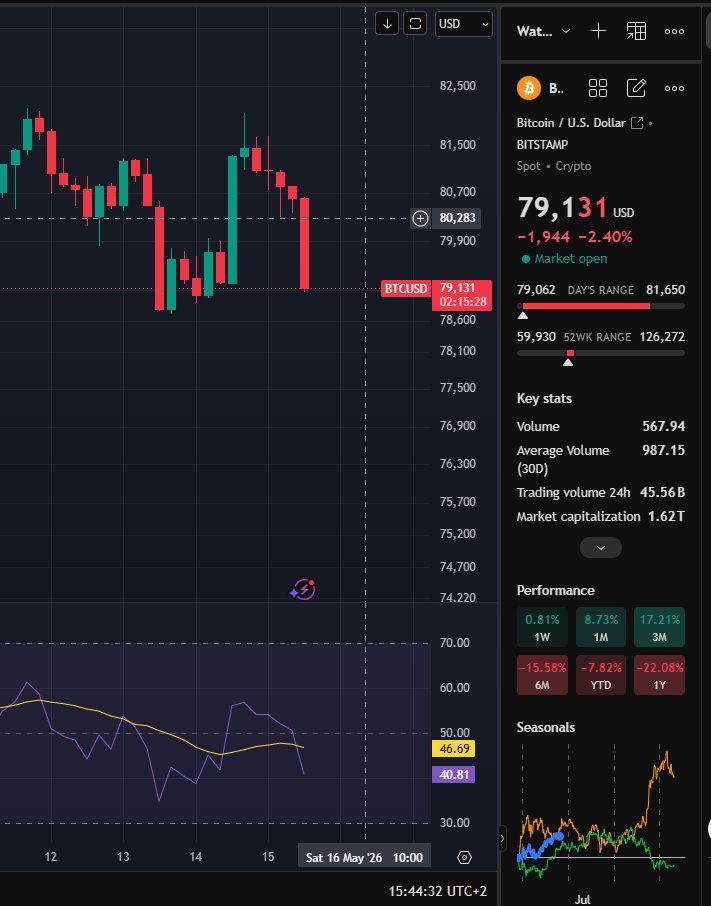Select the 1W performance tile
Image resolution: width=711 pixels, height=906 pixels.
[x=542, y=627]
